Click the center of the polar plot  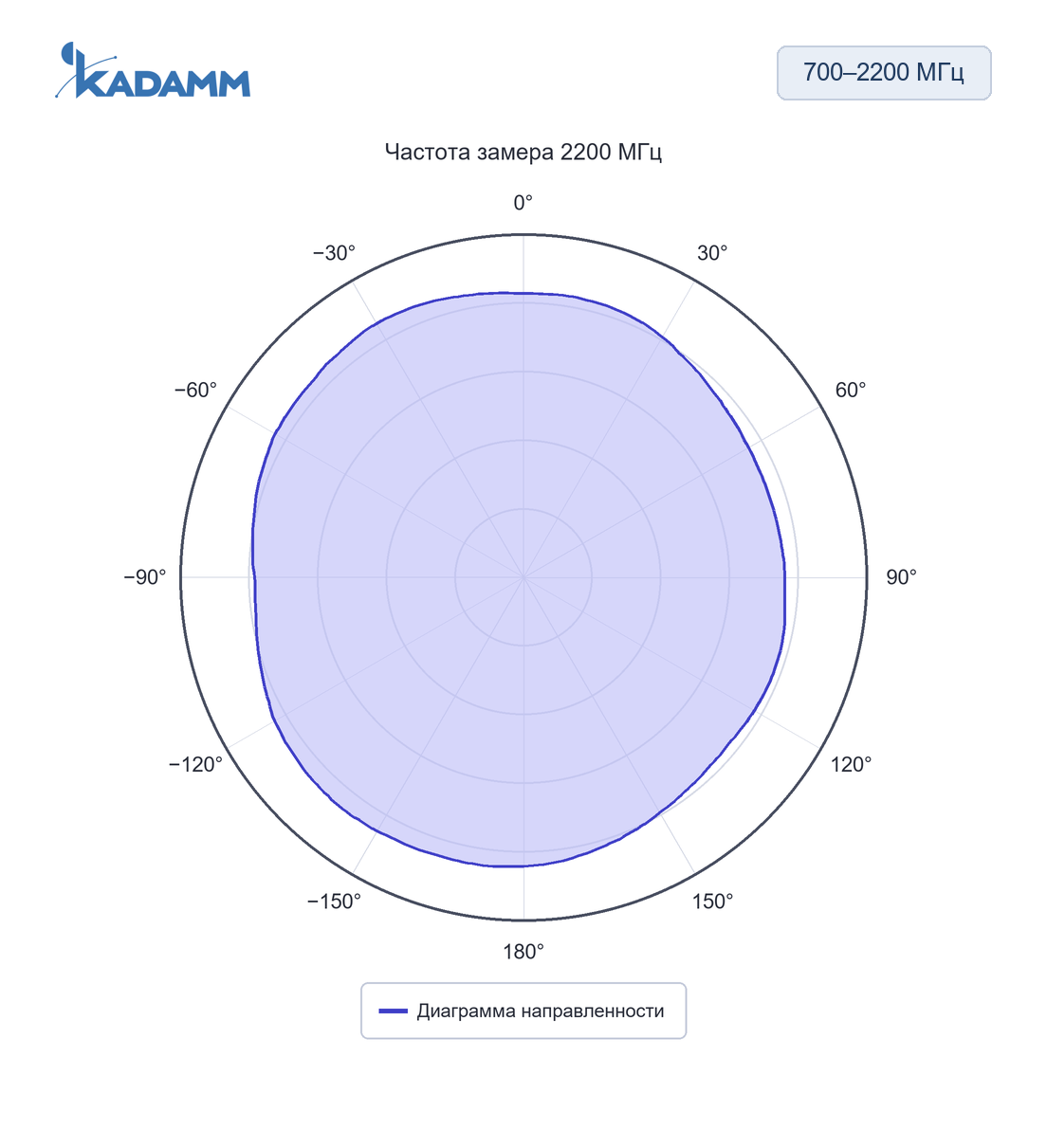[523, 577]
